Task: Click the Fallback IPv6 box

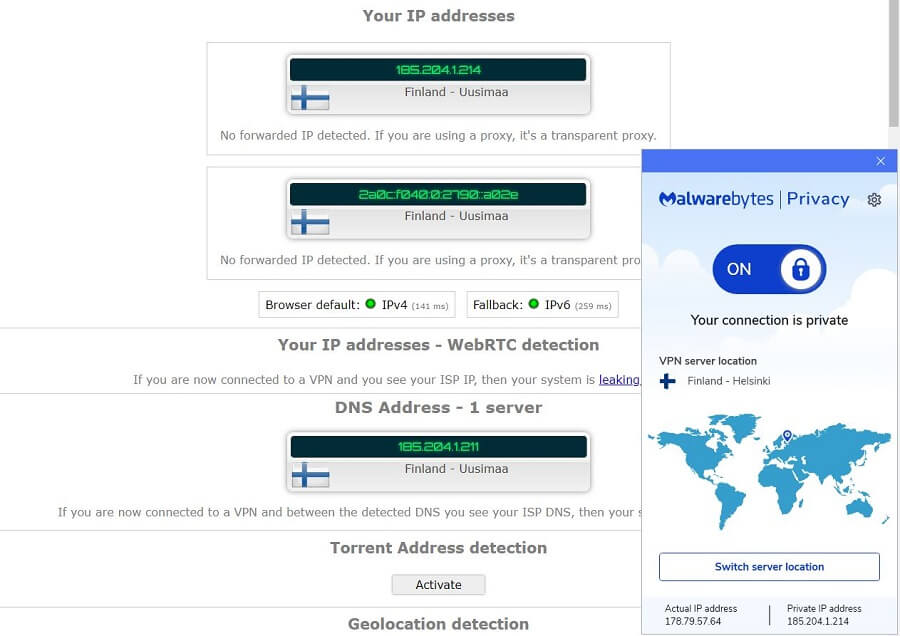Action: pos(542,305)
